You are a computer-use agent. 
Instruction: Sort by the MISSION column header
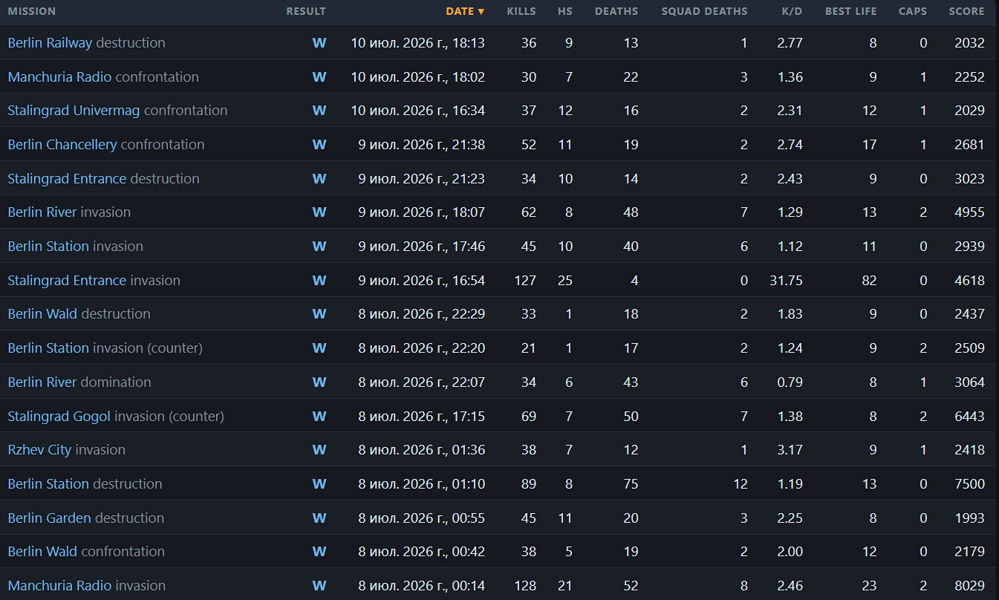pos(32,11)
